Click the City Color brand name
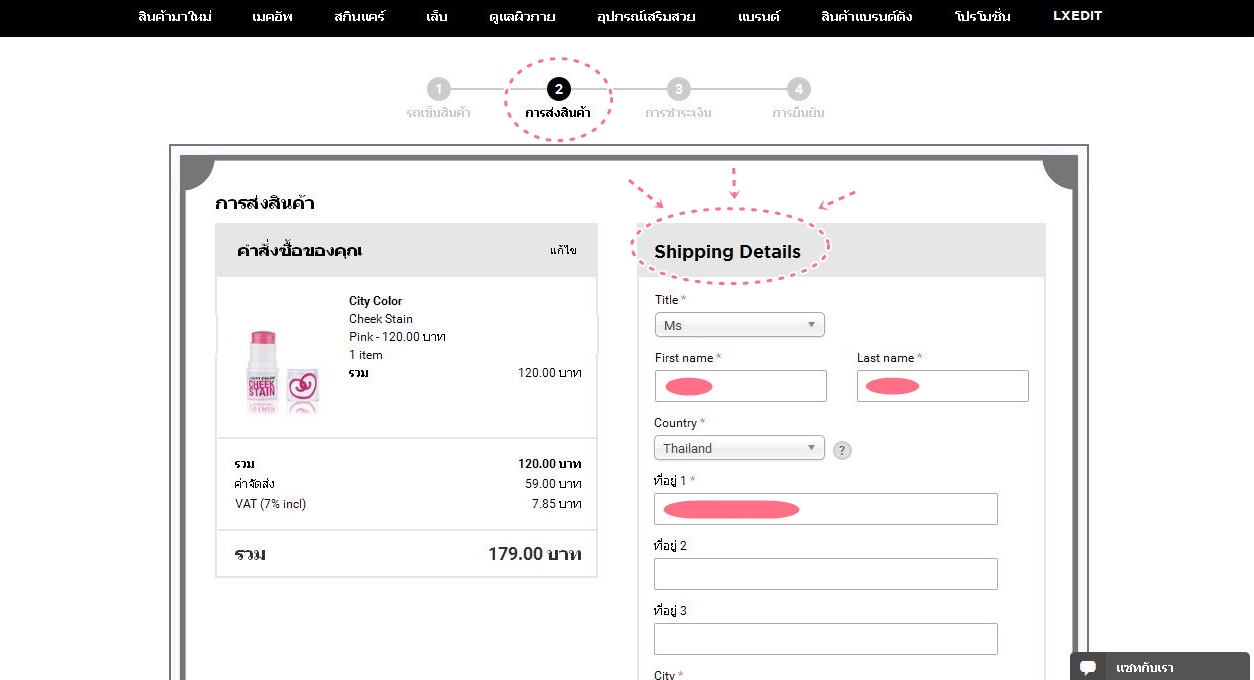The image size is (1254, 680). coord(376,301)
